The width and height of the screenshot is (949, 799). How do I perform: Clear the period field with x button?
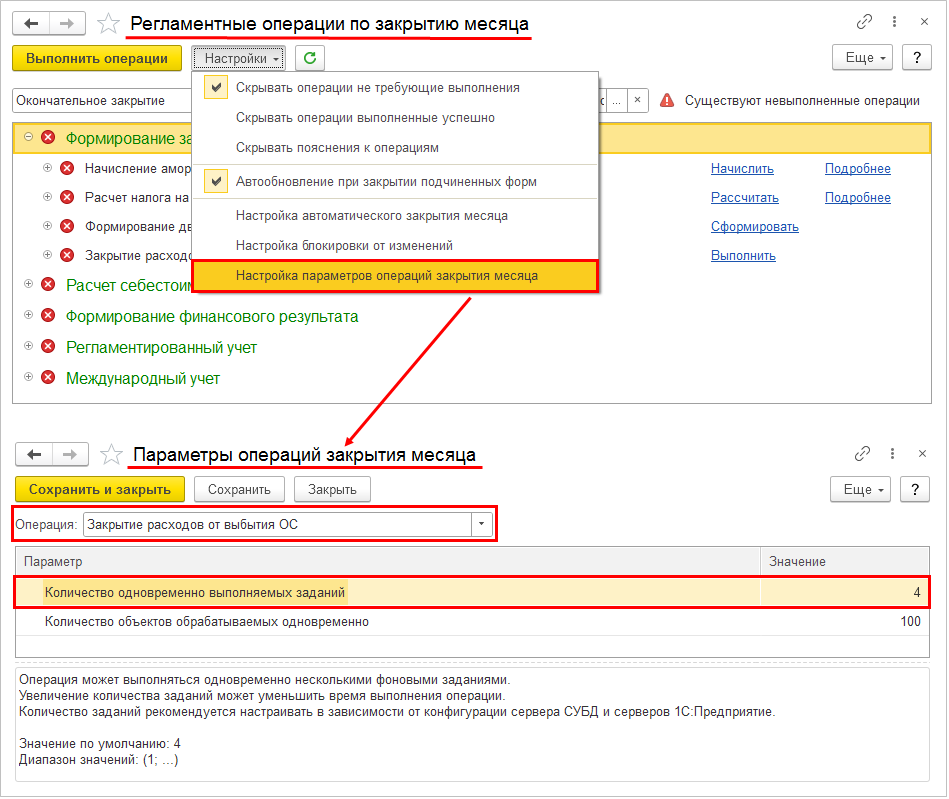click(637, 100)
